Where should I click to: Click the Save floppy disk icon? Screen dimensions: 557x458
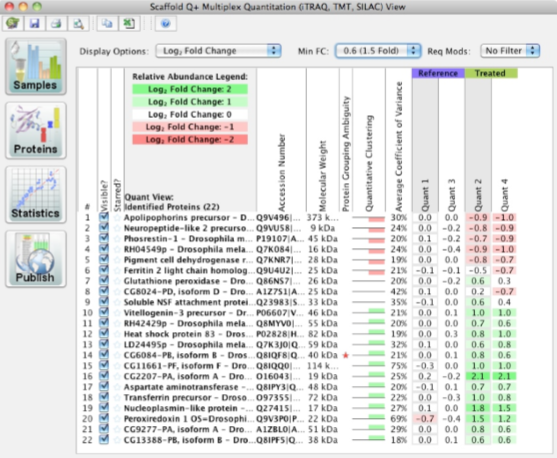[x=34, y=23]
